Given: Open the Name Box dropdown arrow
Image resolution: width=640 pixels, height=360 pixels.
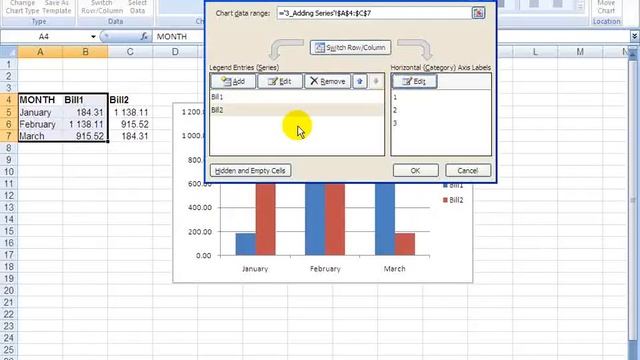Looking at the screenshot, I should coord(93,37).
